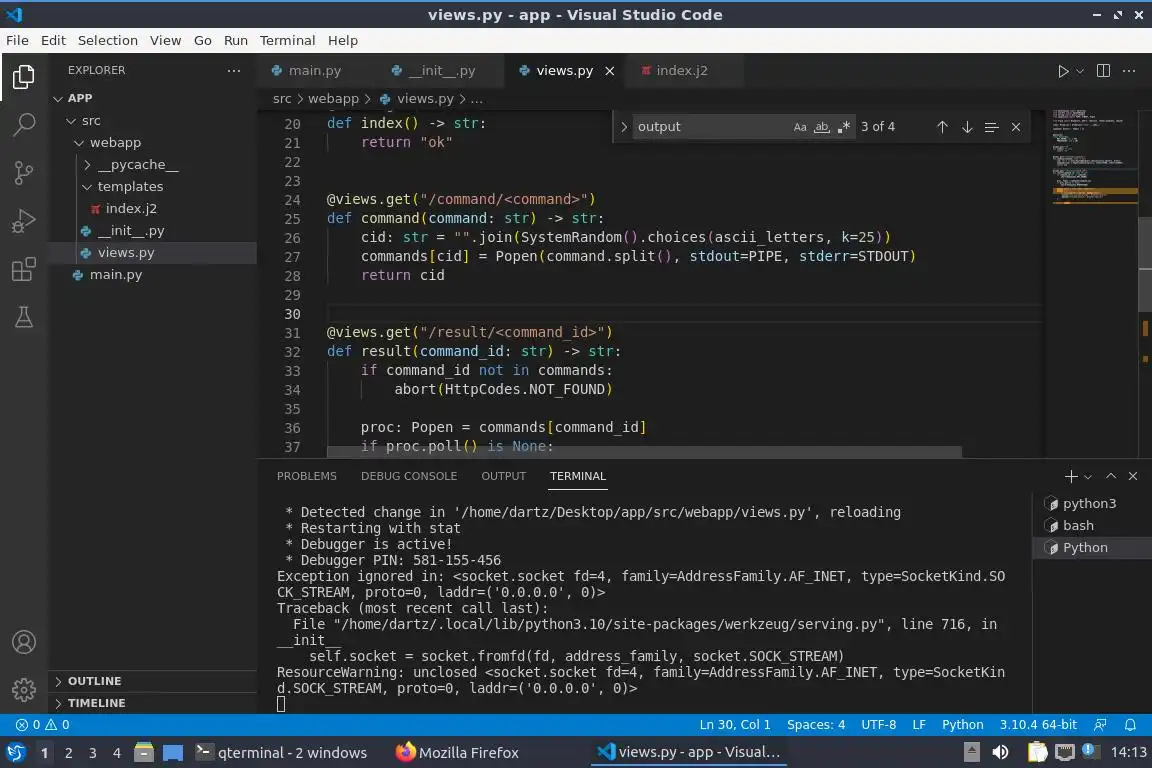Open the Search view in activity bar
Screen dimensions: 1152x768
pyautogui.click(x=24, y=124)
